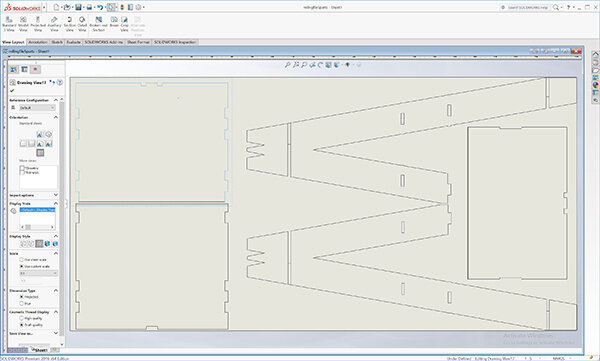Create a new document
Viewport: 600px width, 361px height.
[x=56, y=7]
